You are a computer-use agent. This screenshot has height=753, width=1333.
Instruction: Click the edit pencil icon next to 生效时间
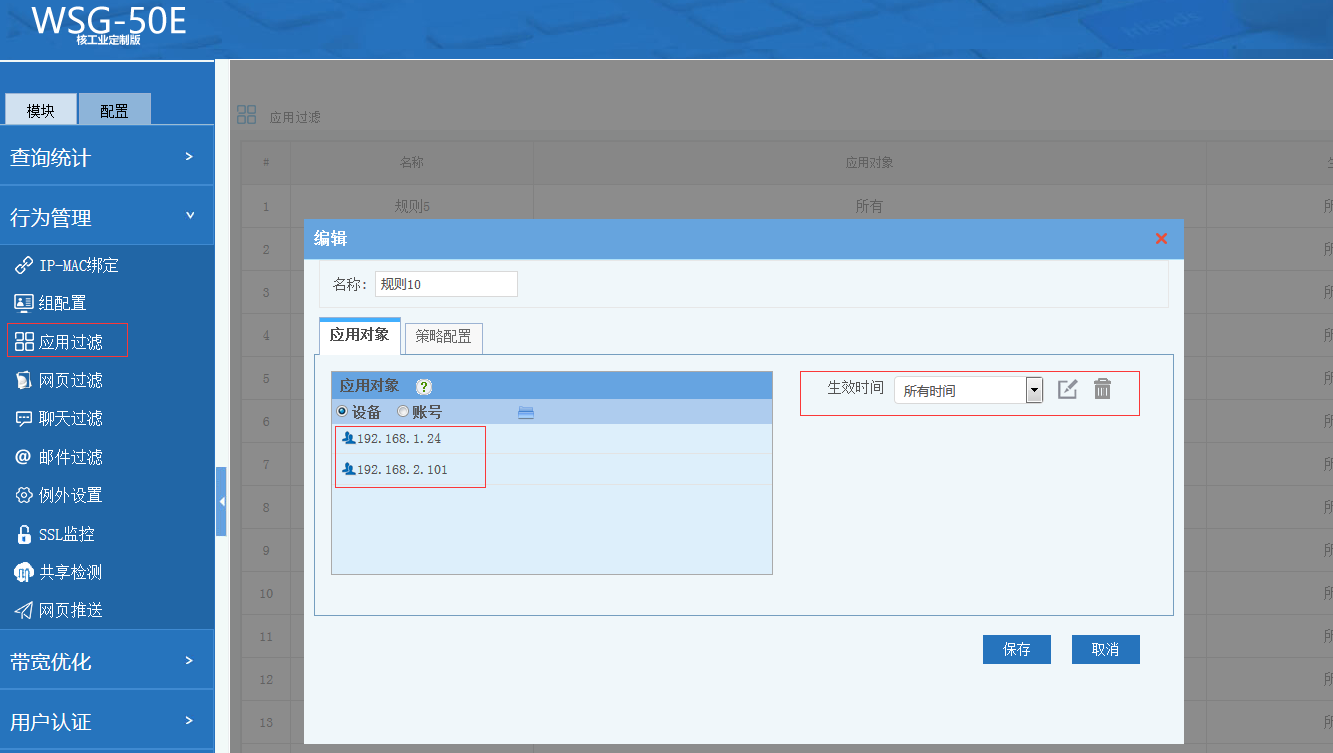(1067, 390)
